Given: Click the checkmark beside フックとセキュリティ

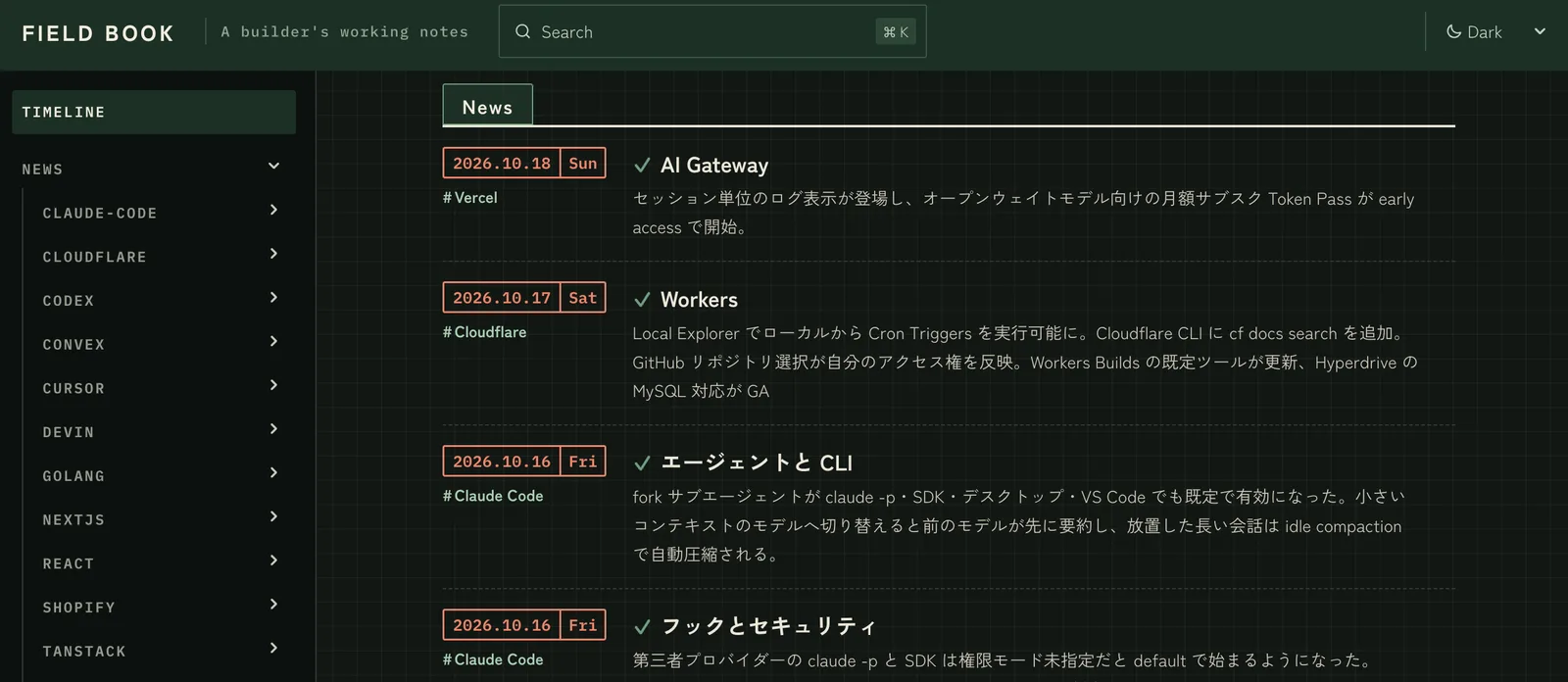Looking at the screenshot, I should point(643,627).
